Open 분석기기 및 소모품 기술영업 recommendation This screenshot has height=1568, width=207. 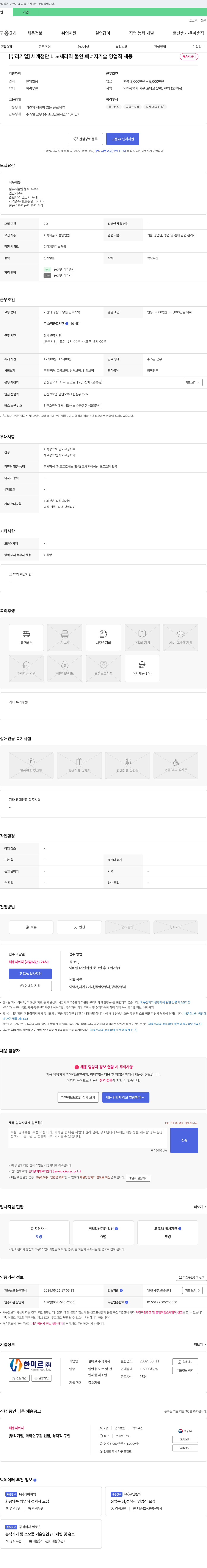40,1534
